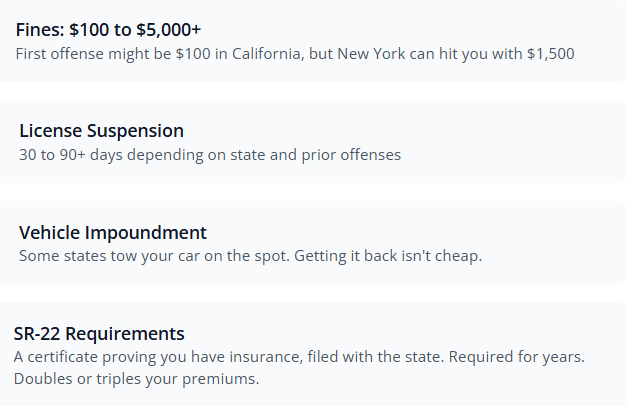Click the "Doubles or triples your premiums" line
The image size is (626, 406).
[x=136, y=379]
